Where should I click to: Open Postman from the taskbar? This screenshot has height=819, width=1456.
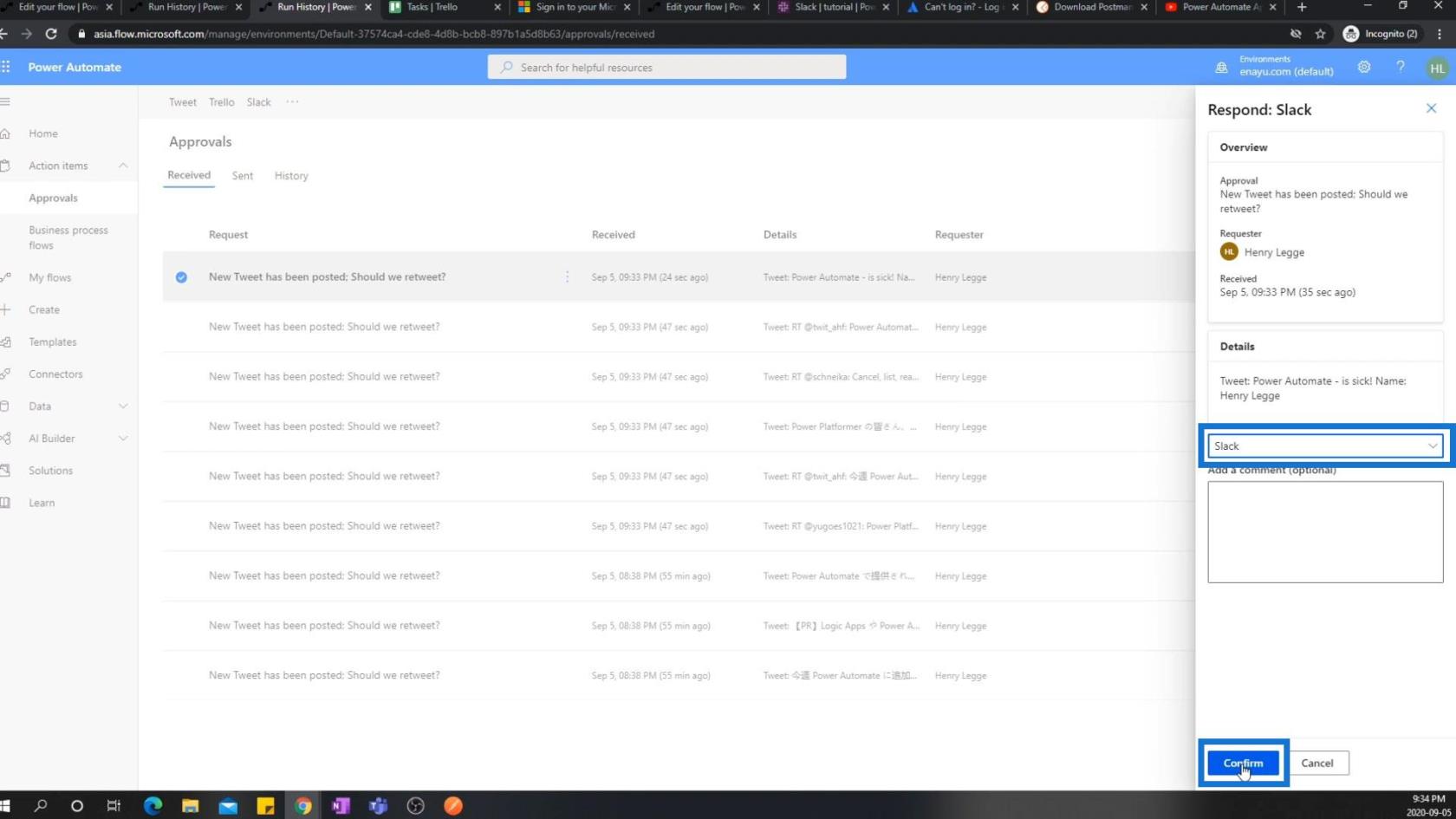(x=453, y=805)
